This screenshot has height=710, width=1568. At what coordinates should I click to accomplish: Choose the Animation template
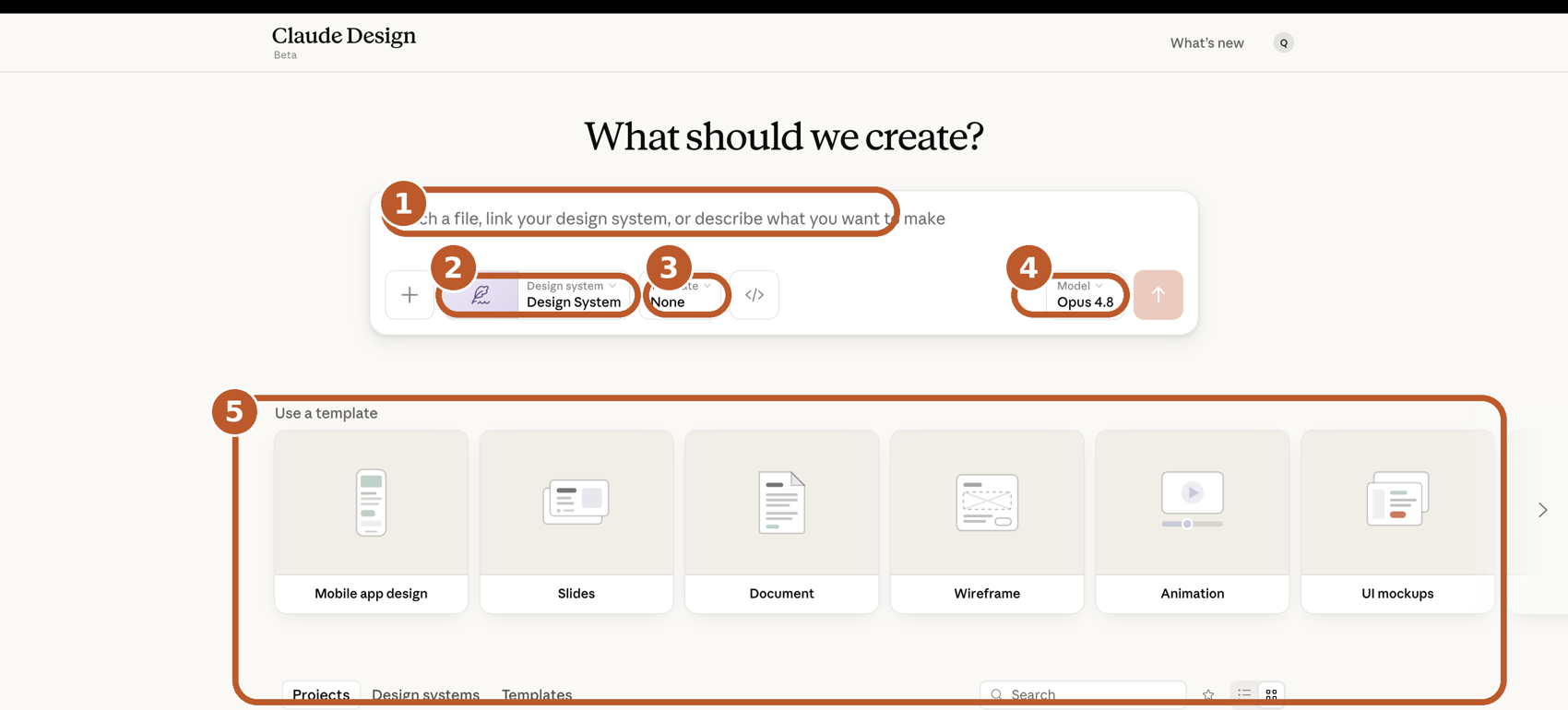(x=1193, y=521)
